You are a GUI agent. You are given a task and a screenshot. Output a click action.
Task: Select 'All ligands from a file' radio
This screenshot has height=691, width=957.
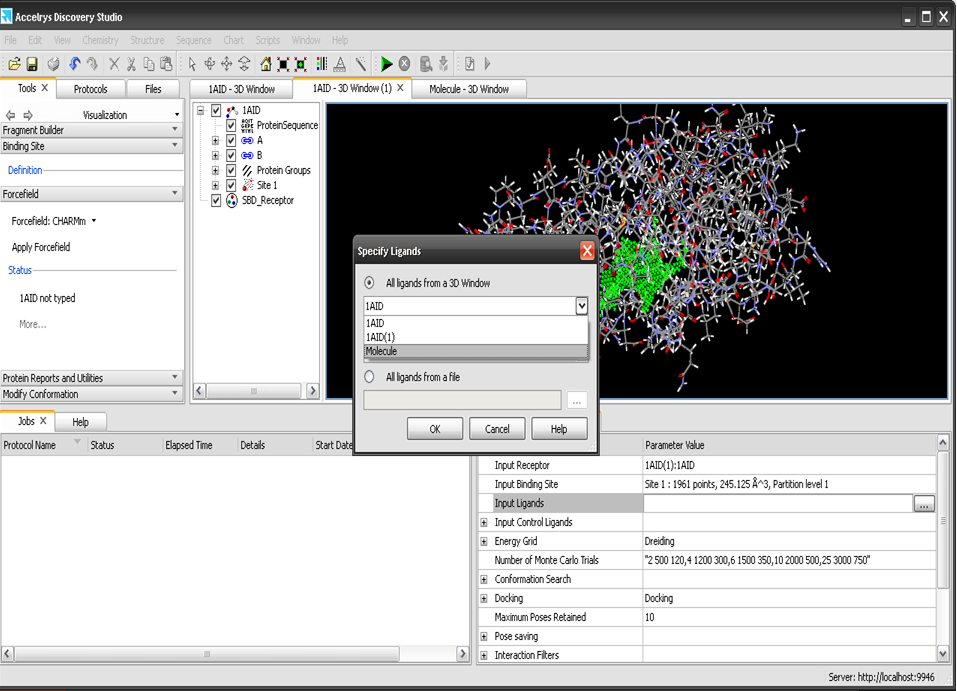(369, 377)
